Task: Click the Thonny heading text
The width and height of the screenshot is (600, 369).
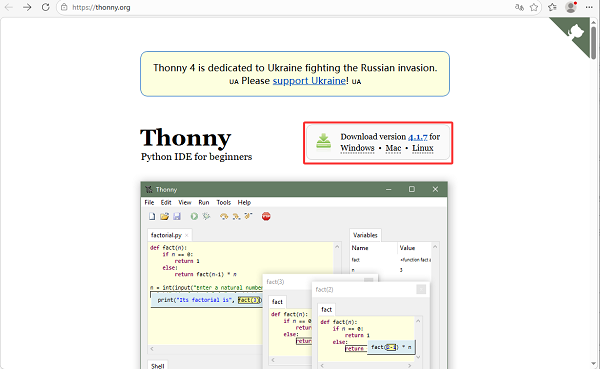Action: [x=186, y=138]
